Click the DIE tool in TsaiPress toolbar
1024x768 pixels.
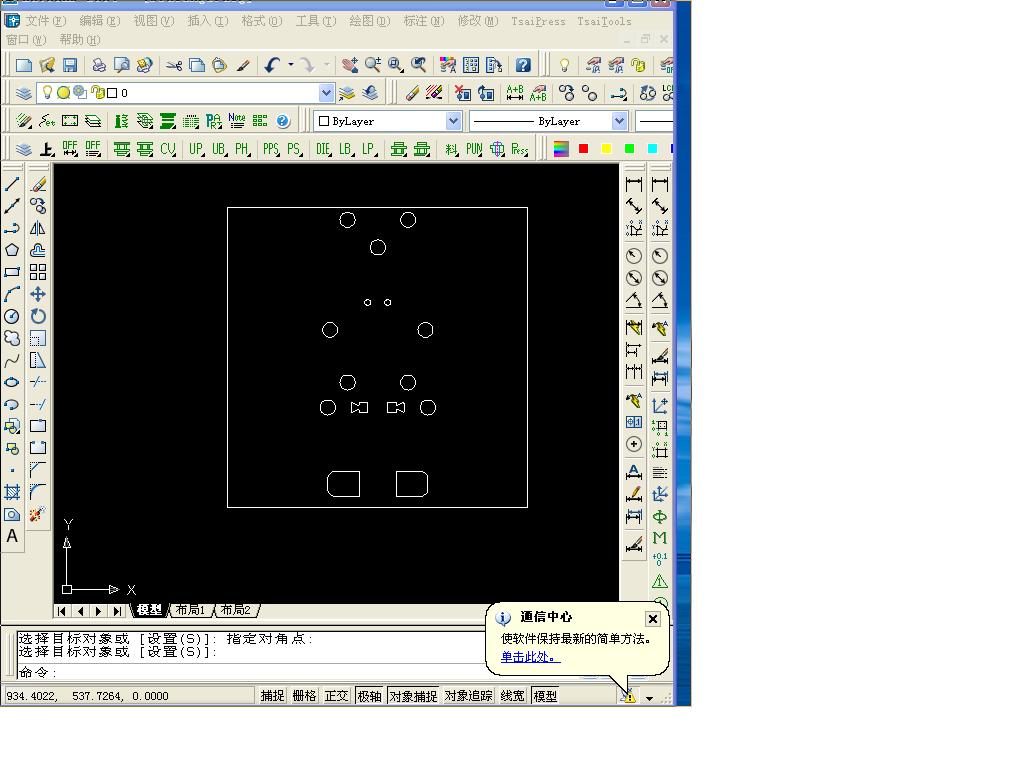[324, 150]
